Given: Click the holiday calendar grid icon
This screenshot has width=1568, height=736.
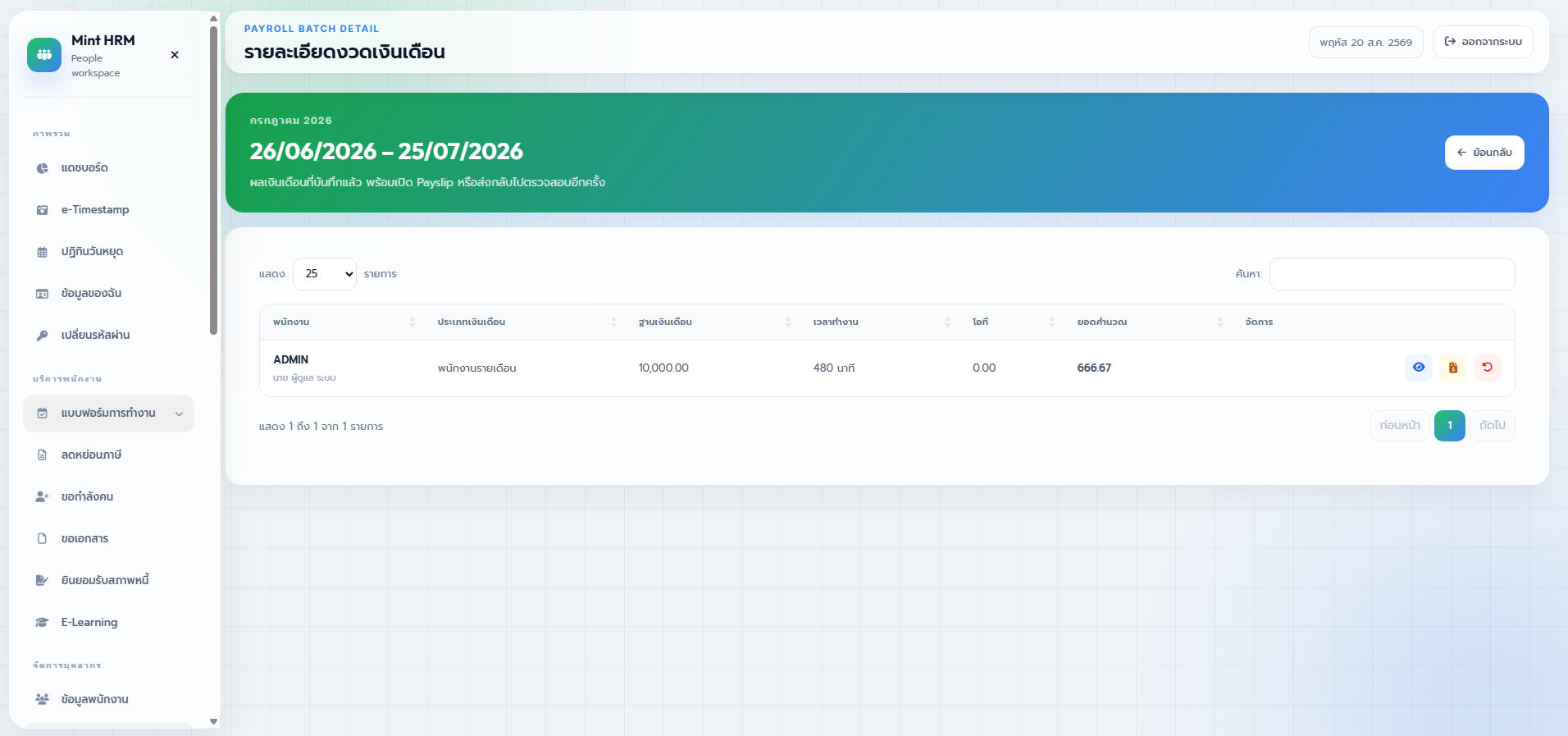Looking at the screenshot, I should [42, 252].
